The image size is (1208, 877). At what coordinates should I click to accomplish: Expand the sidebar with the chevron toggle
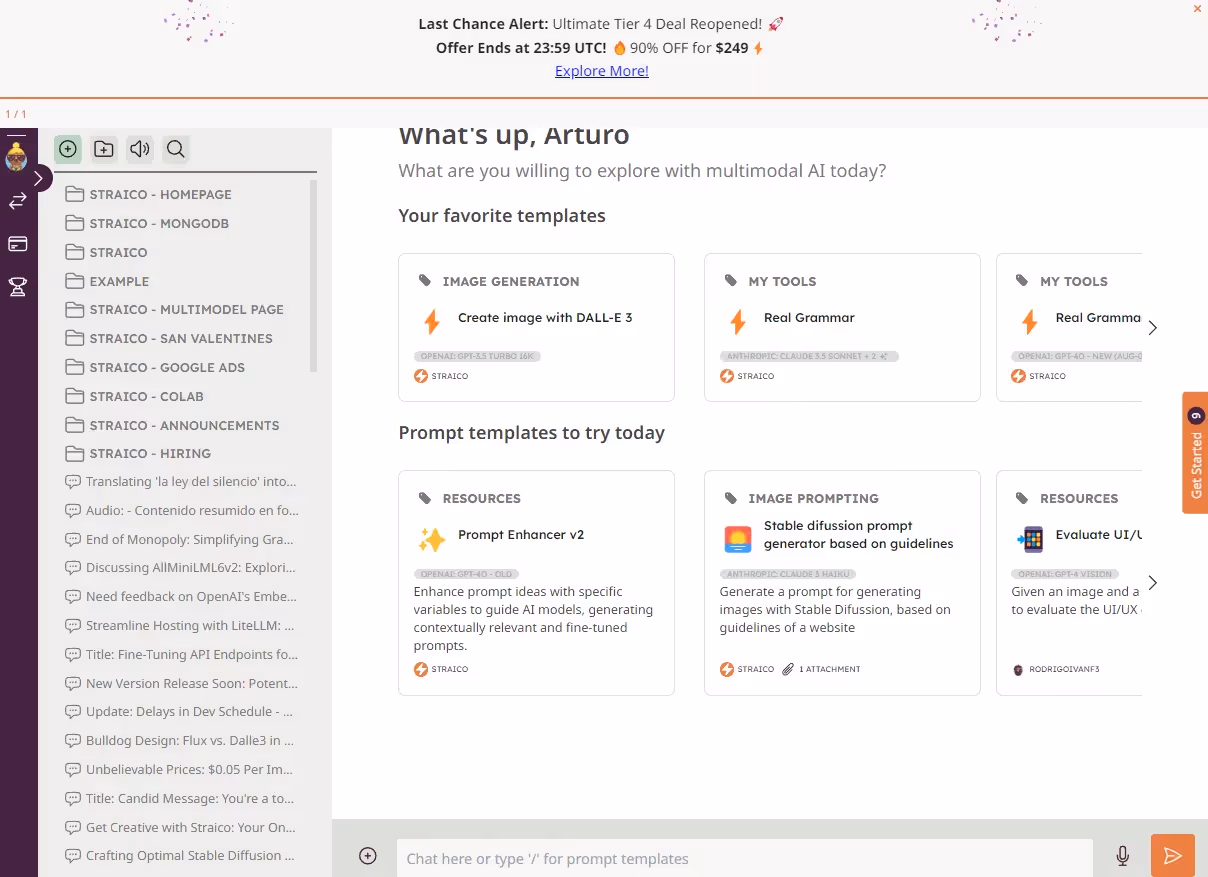point(37,178)
